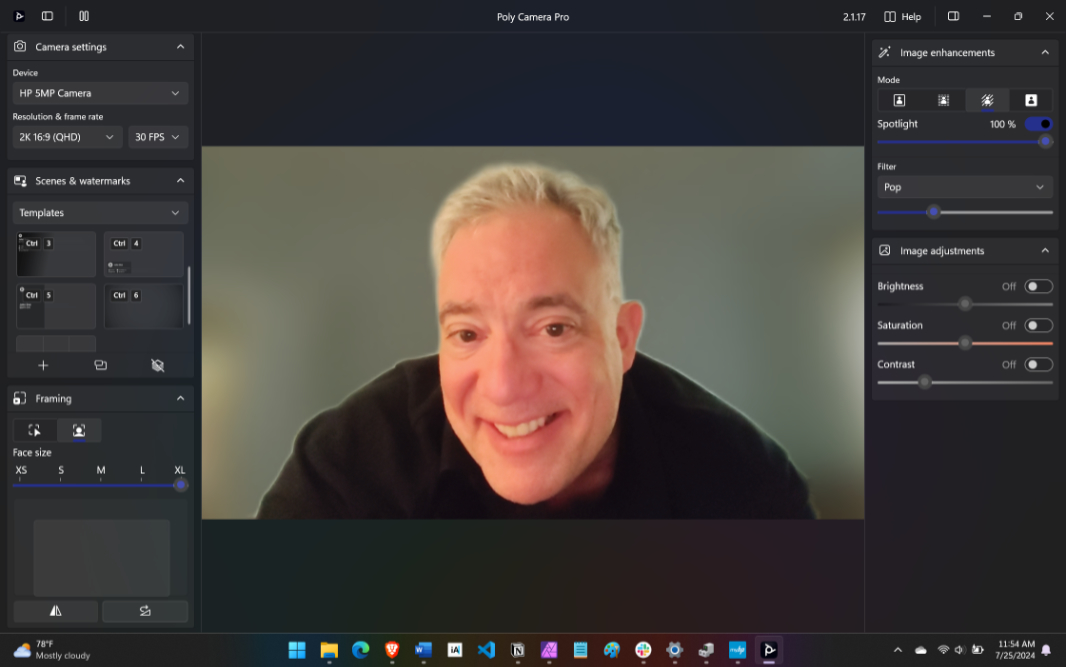Click the pause camera icon in the title bar

[84, 16]
